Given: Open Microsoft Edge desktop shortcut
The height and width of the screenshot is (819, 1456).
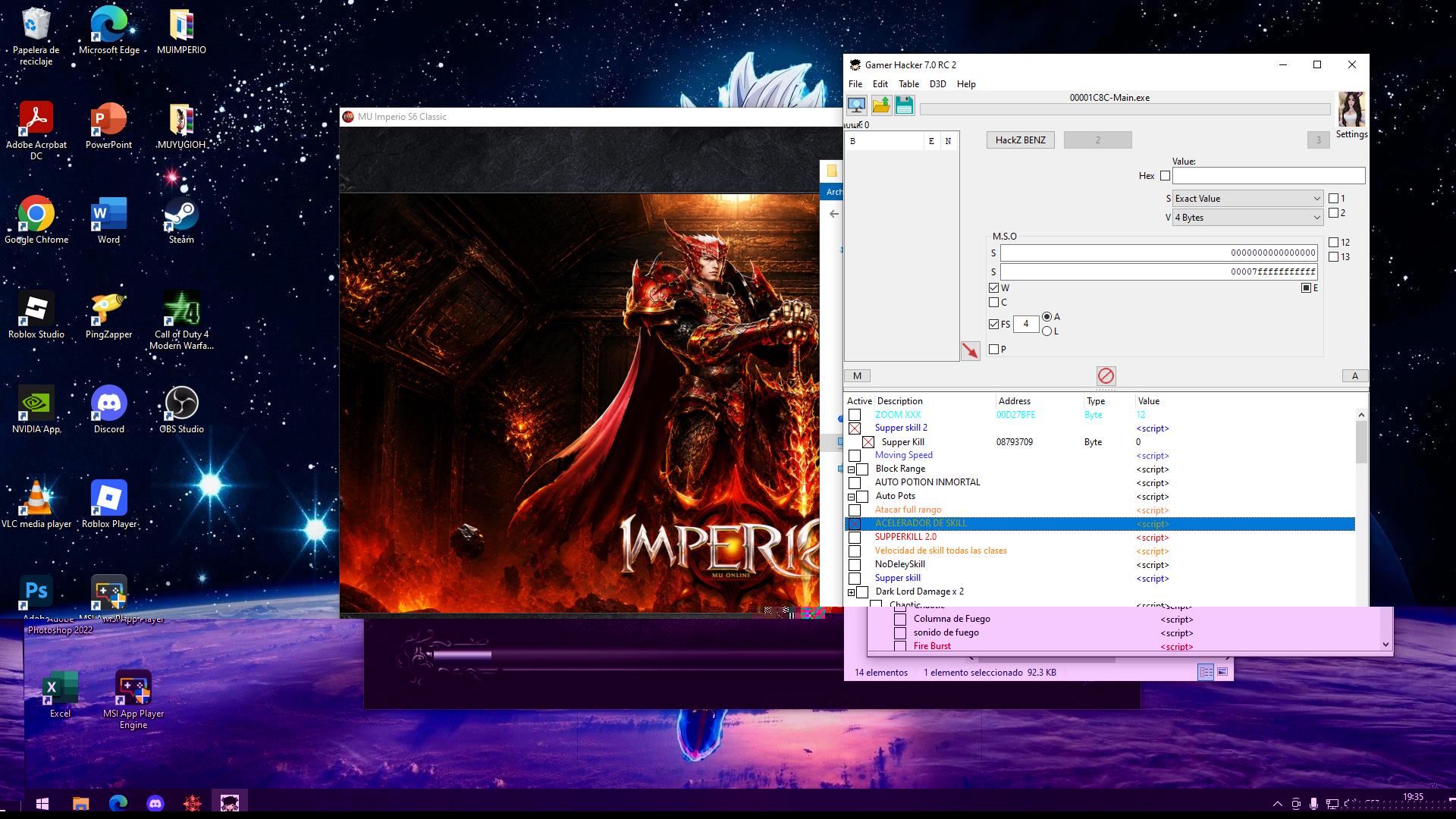Looking at the screenshot, I should [109, 31].
